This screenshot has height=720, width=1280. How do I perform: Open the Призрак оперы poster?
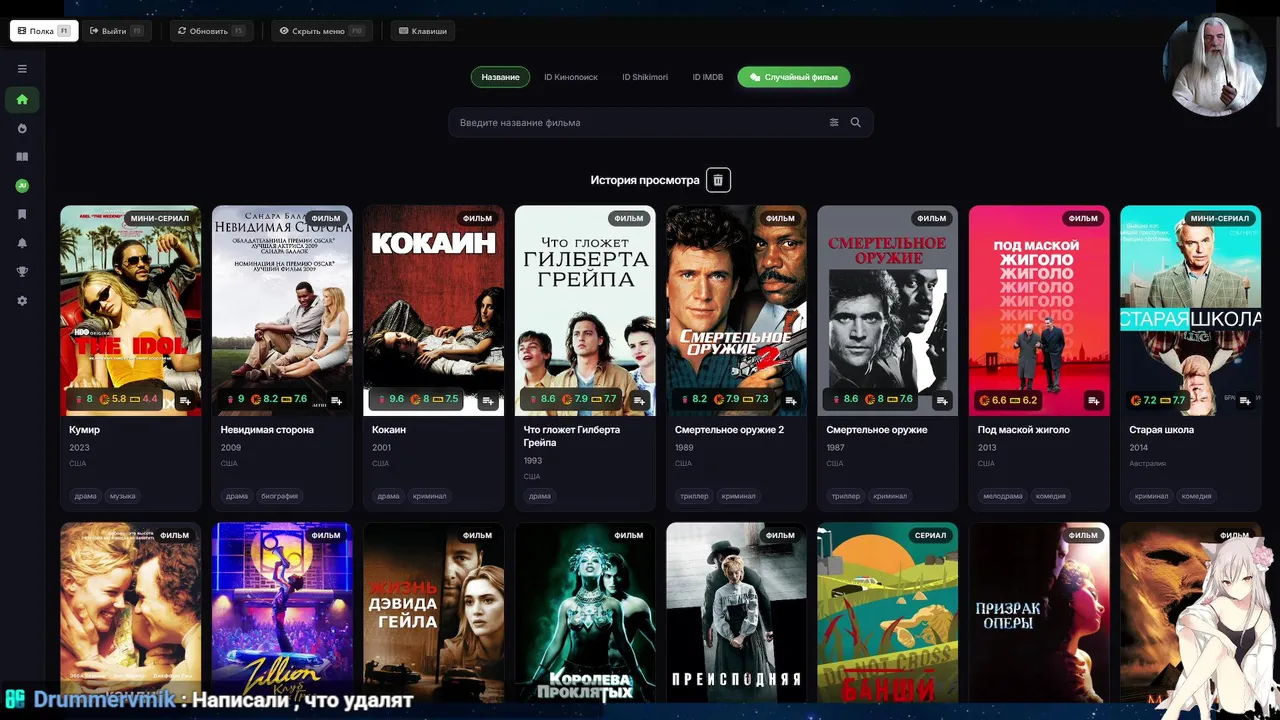click(1039, 612)
